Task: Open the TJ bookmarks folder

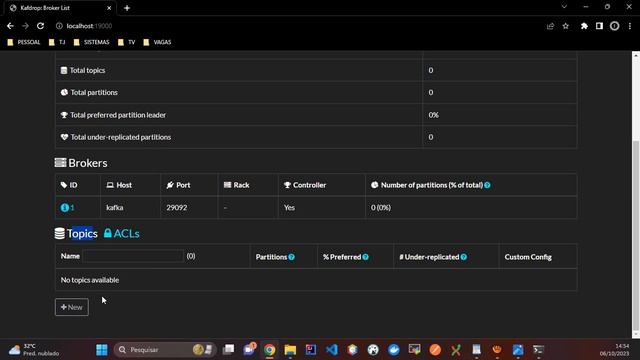Action: [57, 42]
